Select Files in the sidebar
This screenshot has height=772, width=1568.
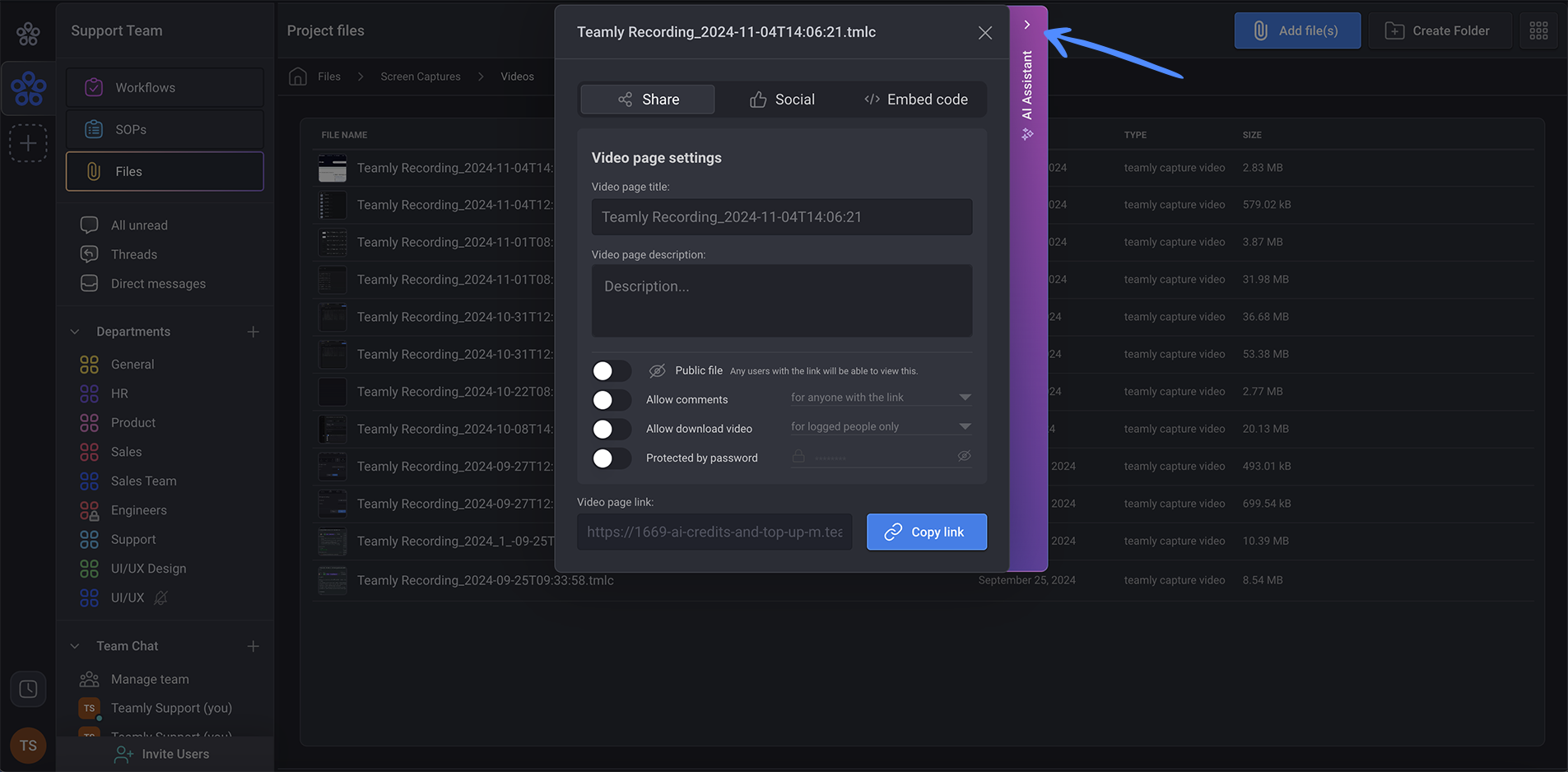(165, 171)
